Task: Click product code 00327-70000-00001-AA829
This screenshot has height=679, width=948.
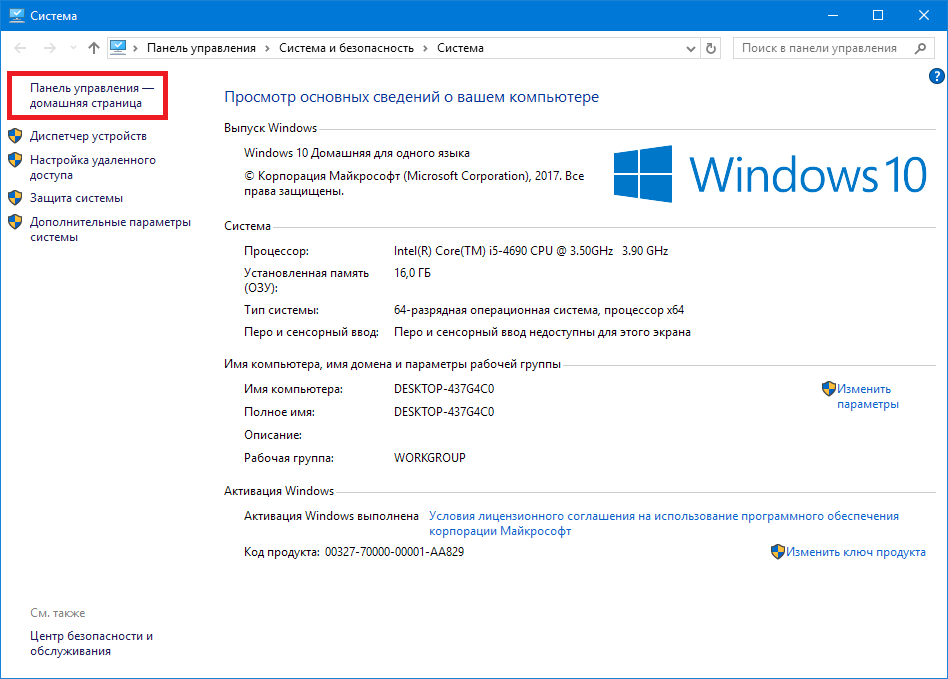Action: pyautogui.click(x=394, y=551)
